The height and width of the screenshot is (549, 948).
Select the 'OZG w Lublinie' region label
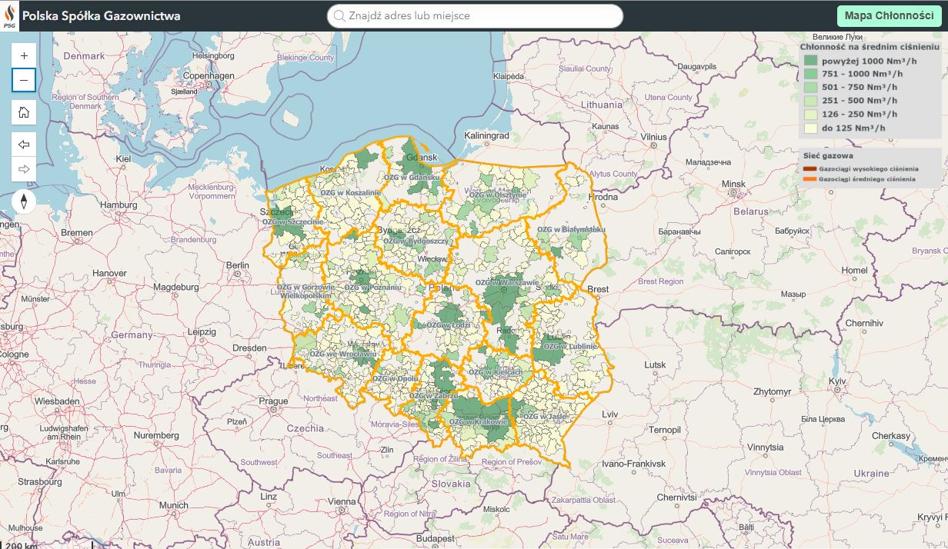point(570,346)
